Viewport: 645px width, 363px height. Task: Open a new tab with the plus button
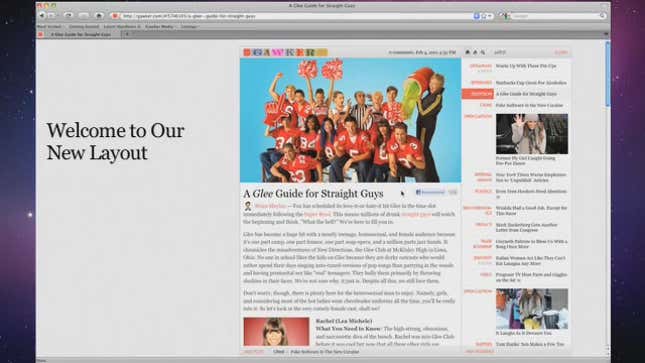click(127, 35)
